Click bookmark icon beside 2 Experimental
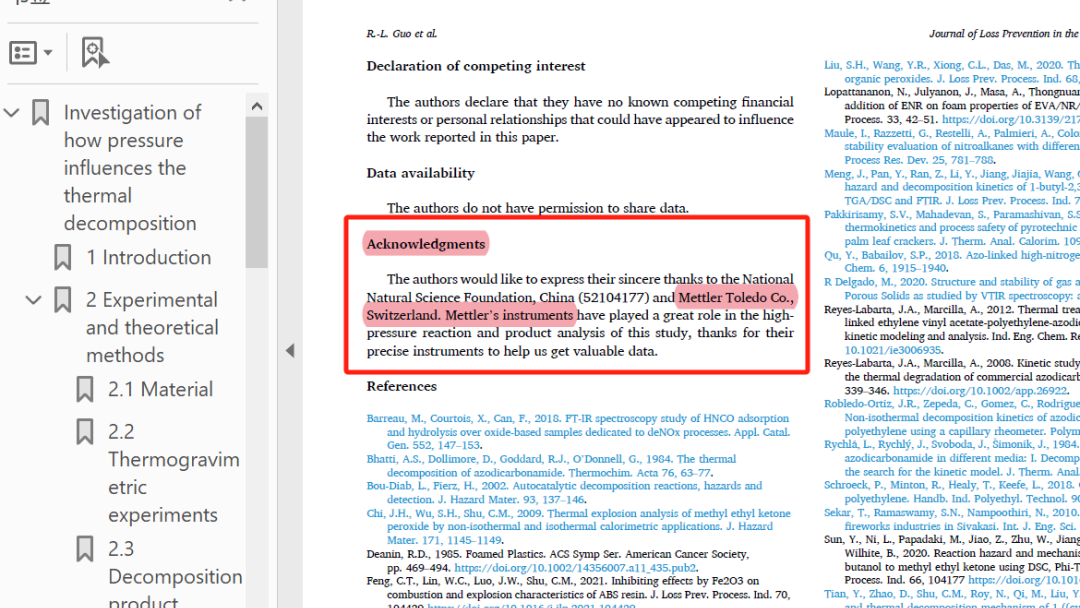Viewport: 1080px width, 608px height. tap(63, 300)
